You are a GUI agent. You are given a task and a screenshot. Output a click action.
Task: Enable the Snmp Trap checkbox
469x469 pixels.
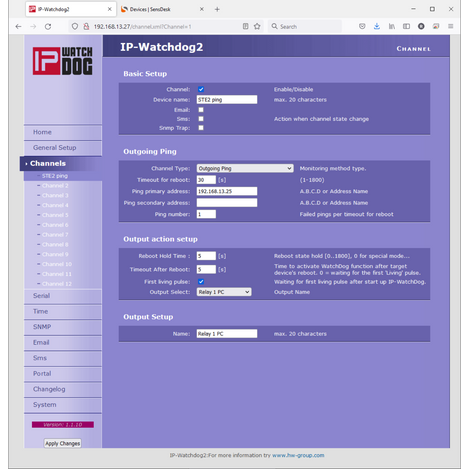click(x=201, y=128)
